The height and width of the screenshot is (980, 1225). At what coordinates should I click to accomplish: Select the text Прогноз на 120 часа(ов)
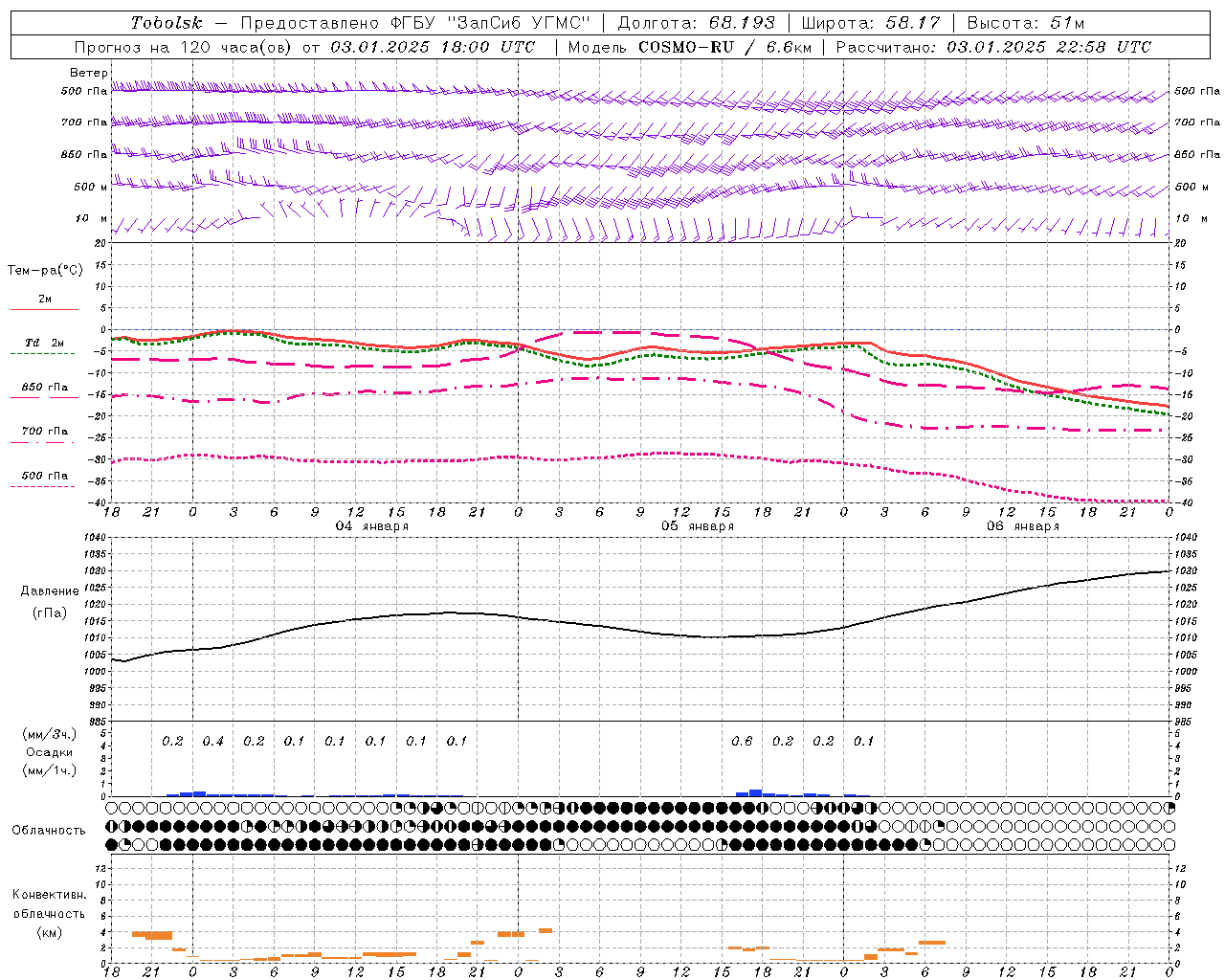tap(185, 47)
